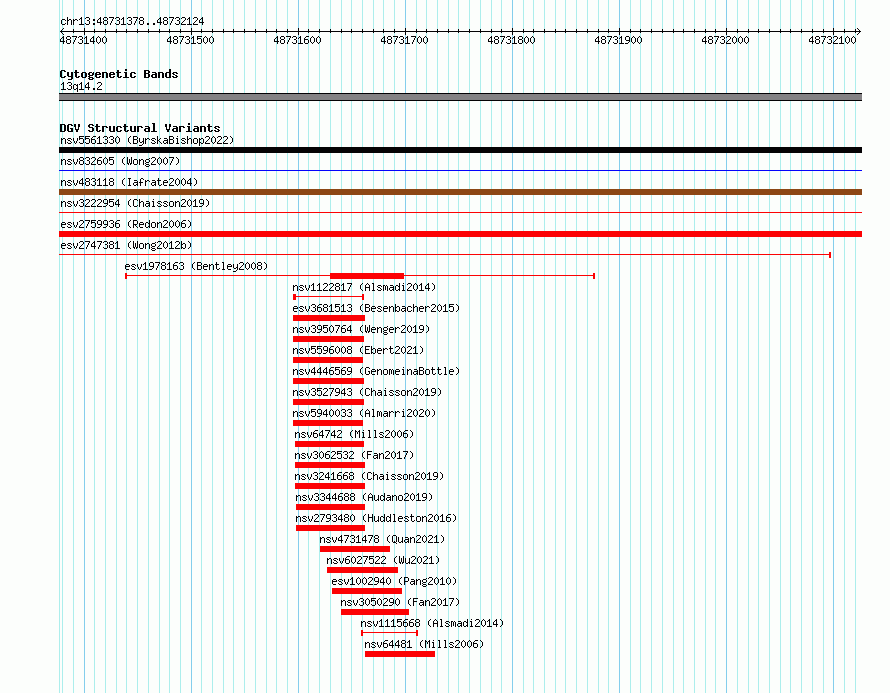
Task: Click ruler position 48731900
Action: (618, 40)
